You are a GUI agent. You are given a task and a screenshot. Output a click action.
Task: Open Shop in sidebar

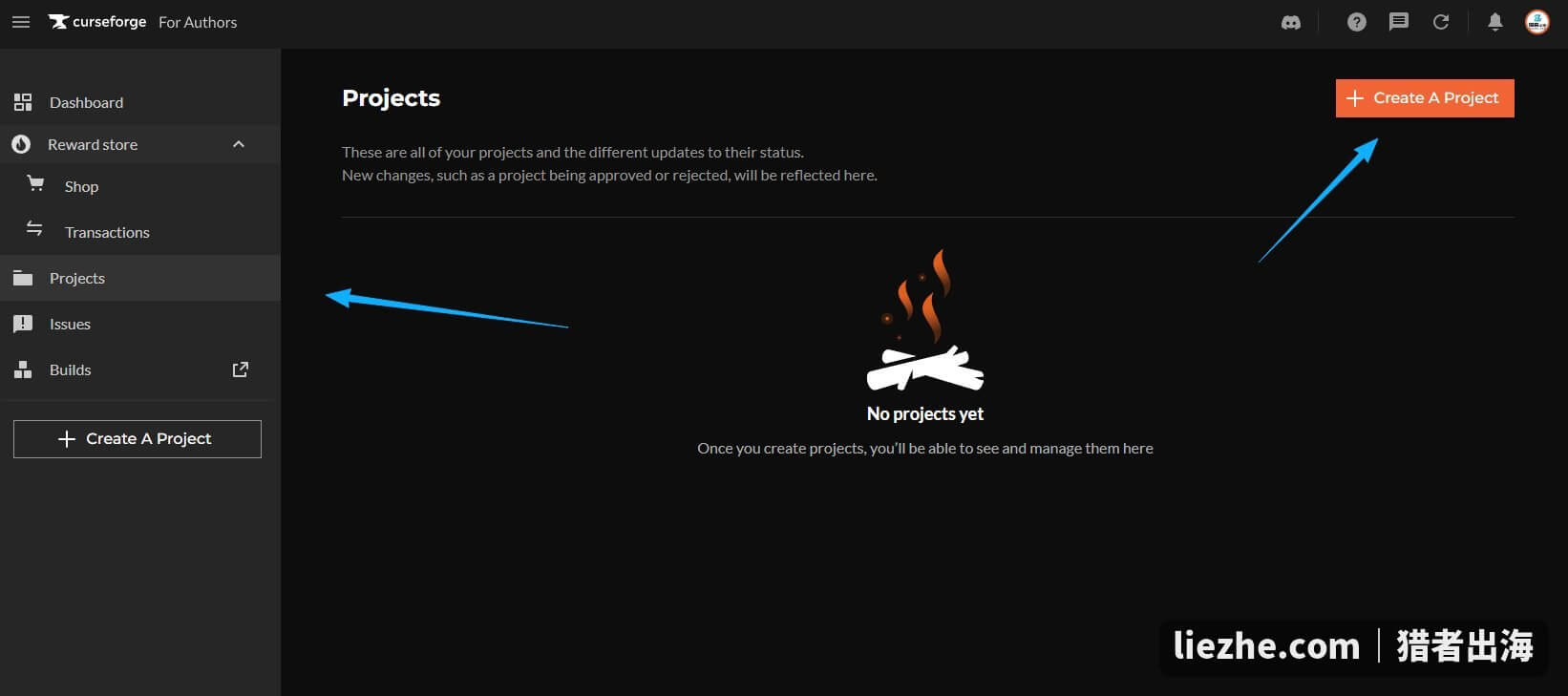140,186
